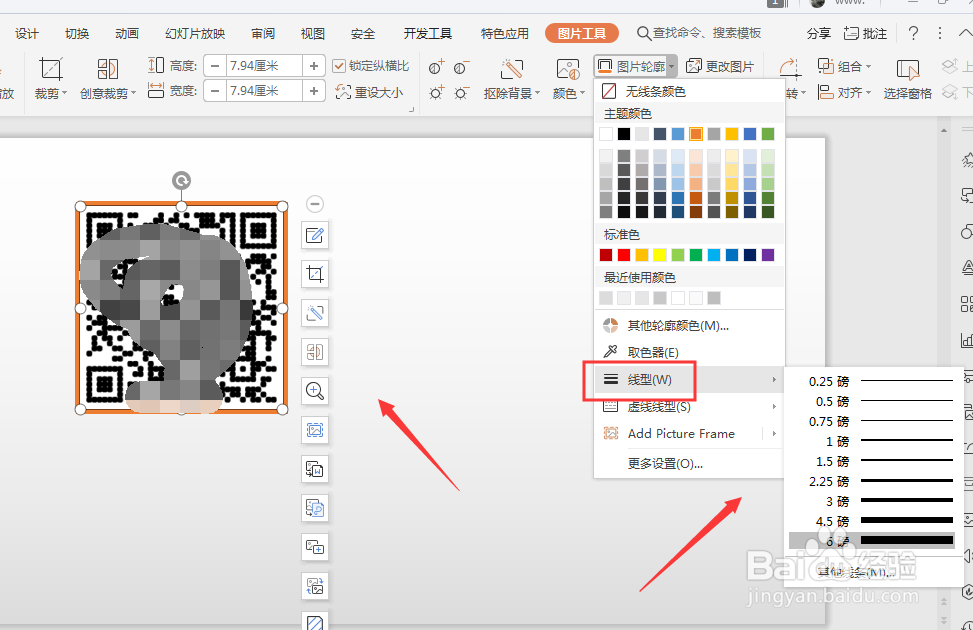The image size is (973, 630).
Task: Click the search commands field
Action: pyautogui.click(x=700, y=33)
